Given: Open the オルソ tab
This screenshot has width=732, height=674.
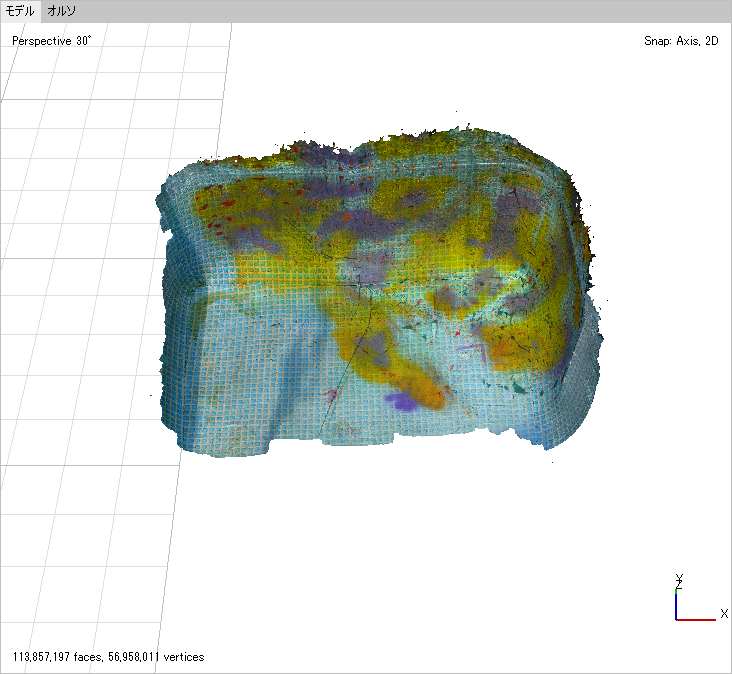Looking at the screenshot, I should [x=61, y=11].
